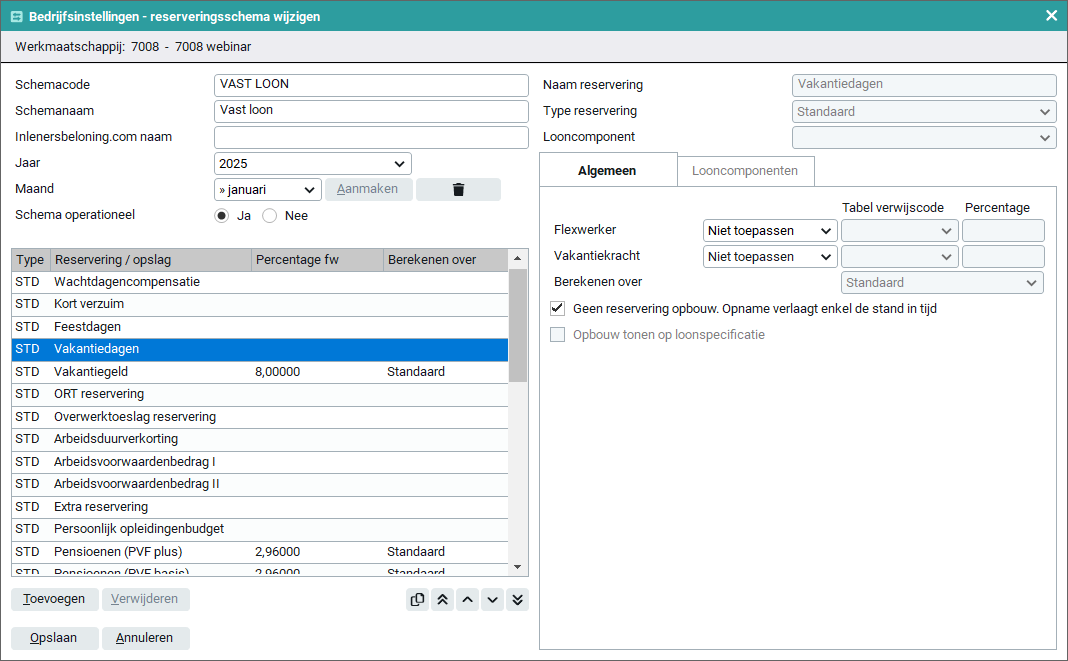This screenshot has width=1068, height=661.
Task: Click the Inlenersbeloning.com naam field
Action: pos(371,137)
